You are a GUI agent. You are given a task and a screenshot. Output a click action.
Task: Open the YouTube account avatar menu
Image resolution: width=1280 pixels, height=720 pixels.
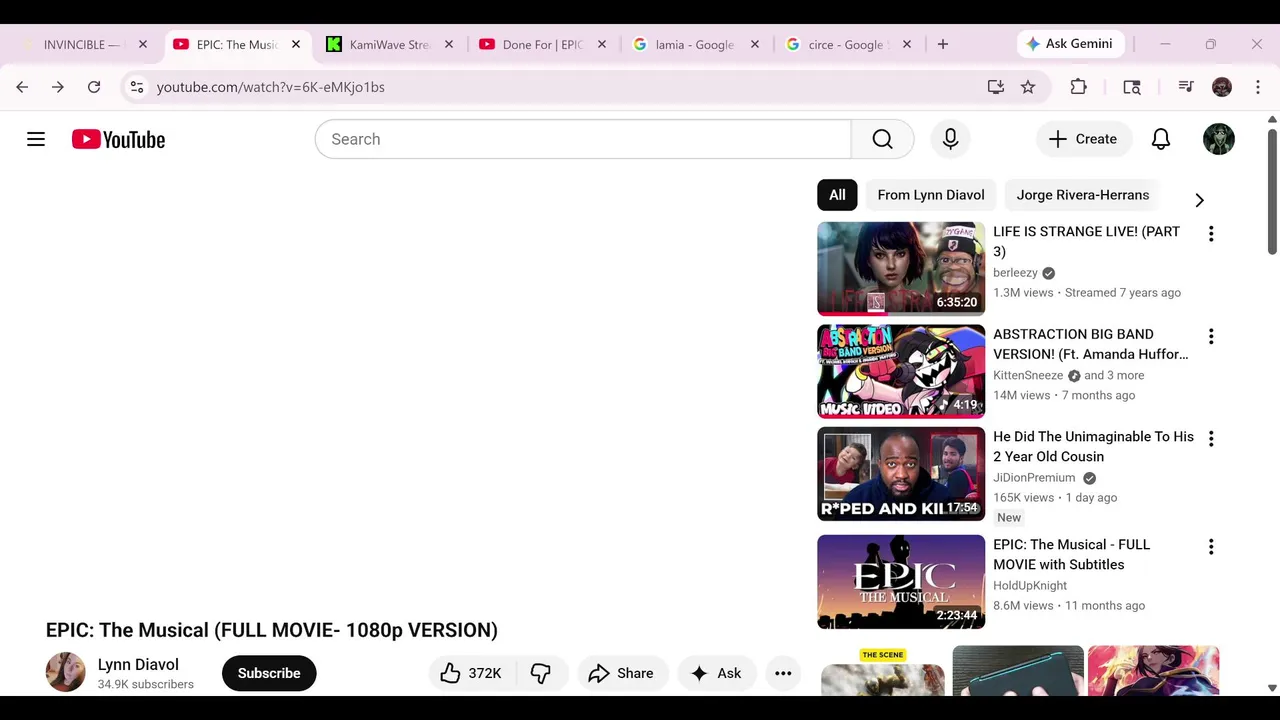tap(1218, 139)
